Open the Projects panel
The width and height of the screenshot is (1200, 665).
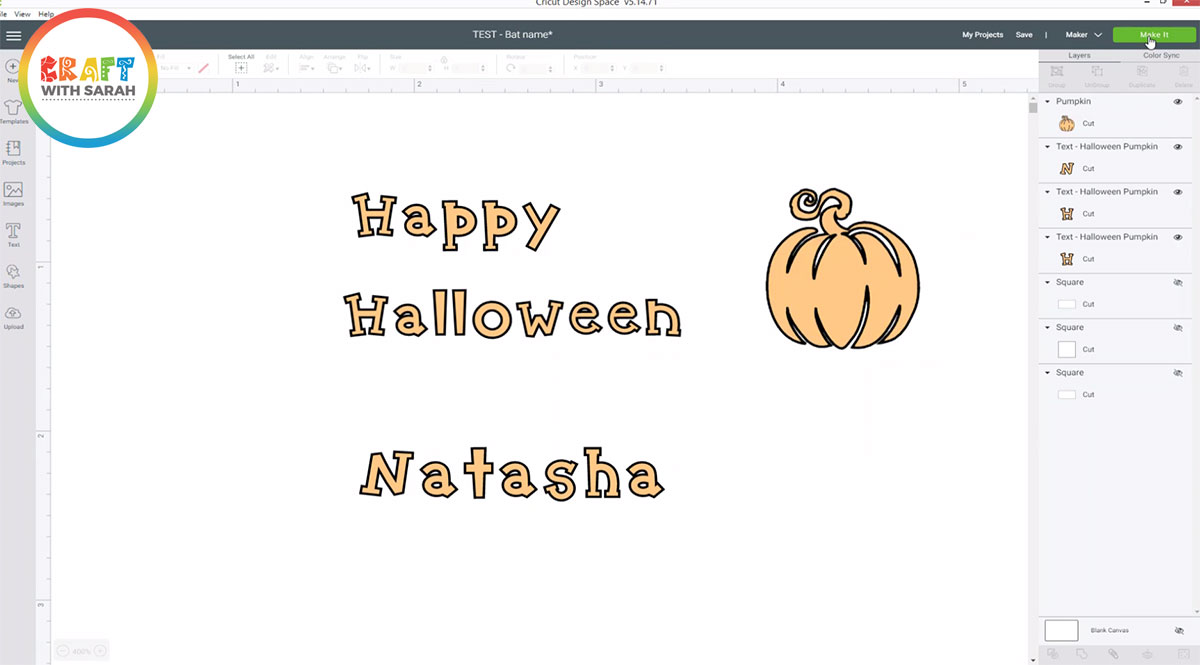pyautogui.click(x=13, y=152)
